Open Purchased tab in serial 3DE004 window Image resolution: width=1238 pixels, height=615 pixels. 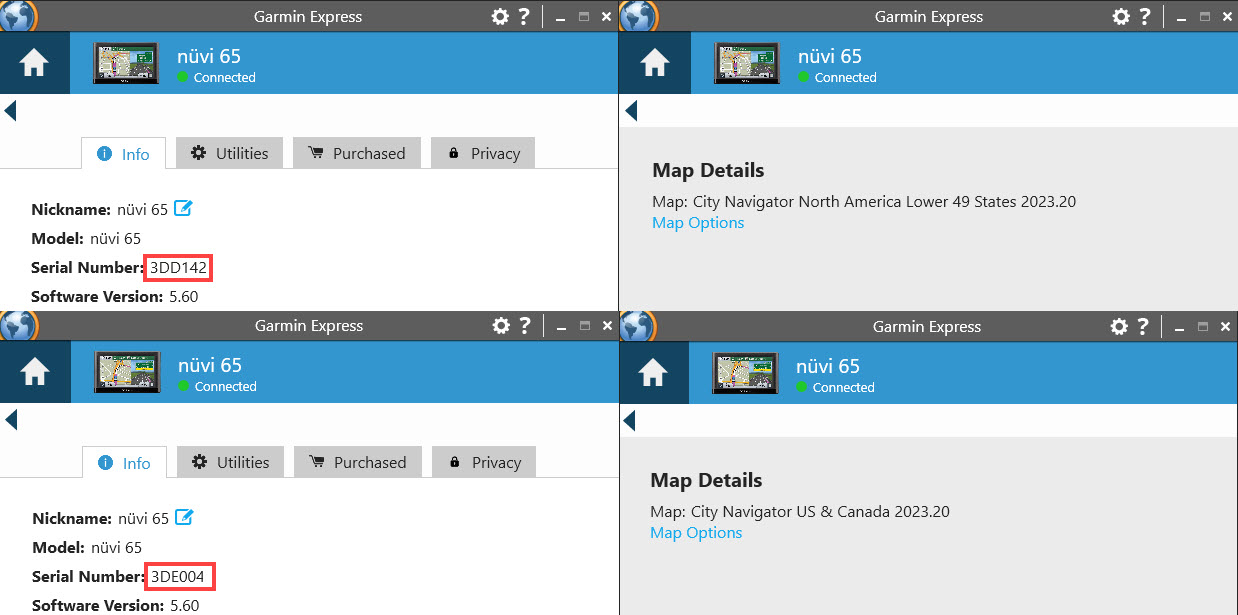[358, 462]
